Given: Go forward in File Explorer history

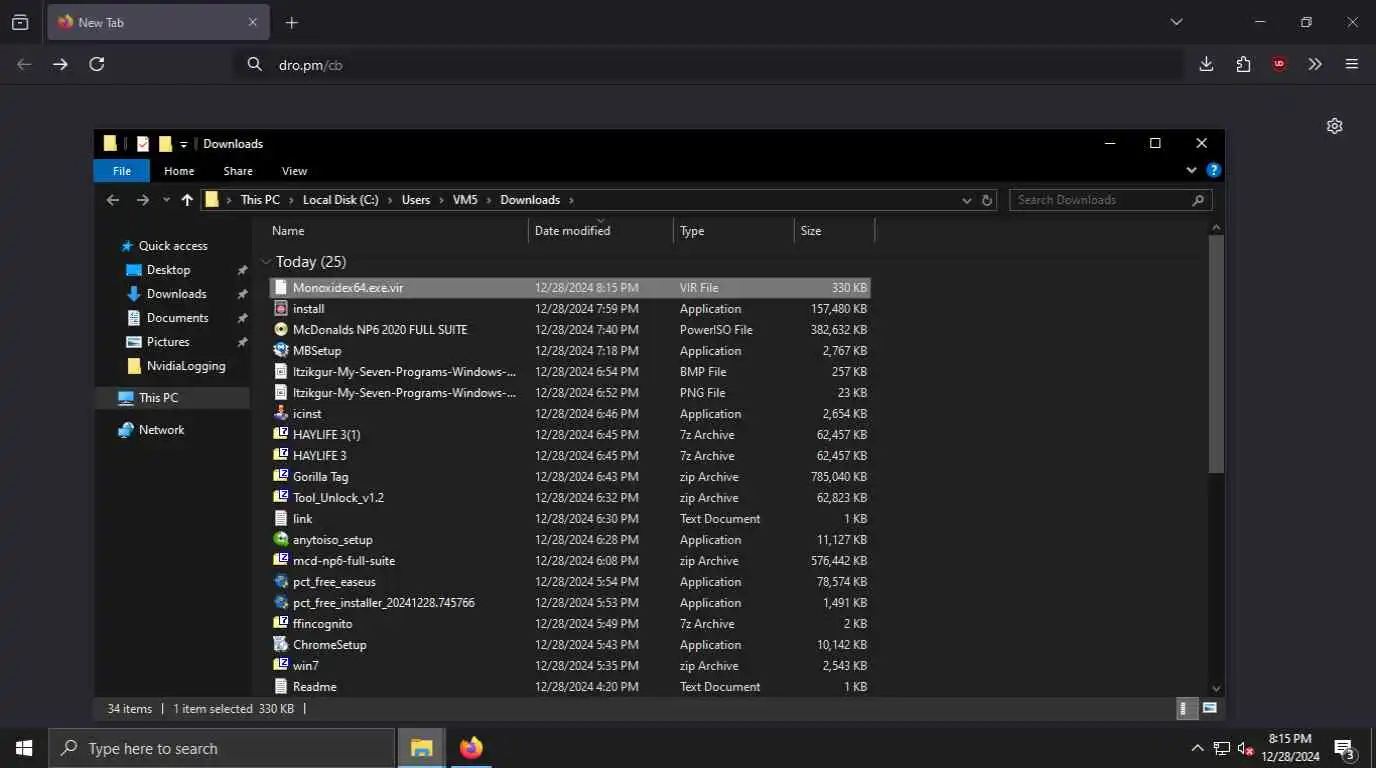Looking at the screenshot, I should [143, 200].
